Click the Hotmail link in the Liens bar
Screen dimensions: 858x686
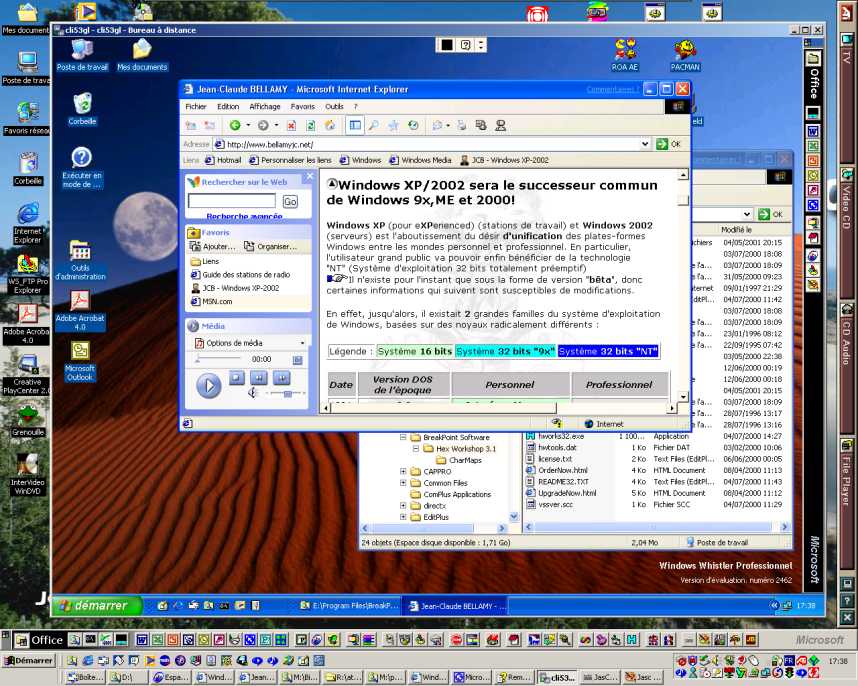tap(223, 160)
